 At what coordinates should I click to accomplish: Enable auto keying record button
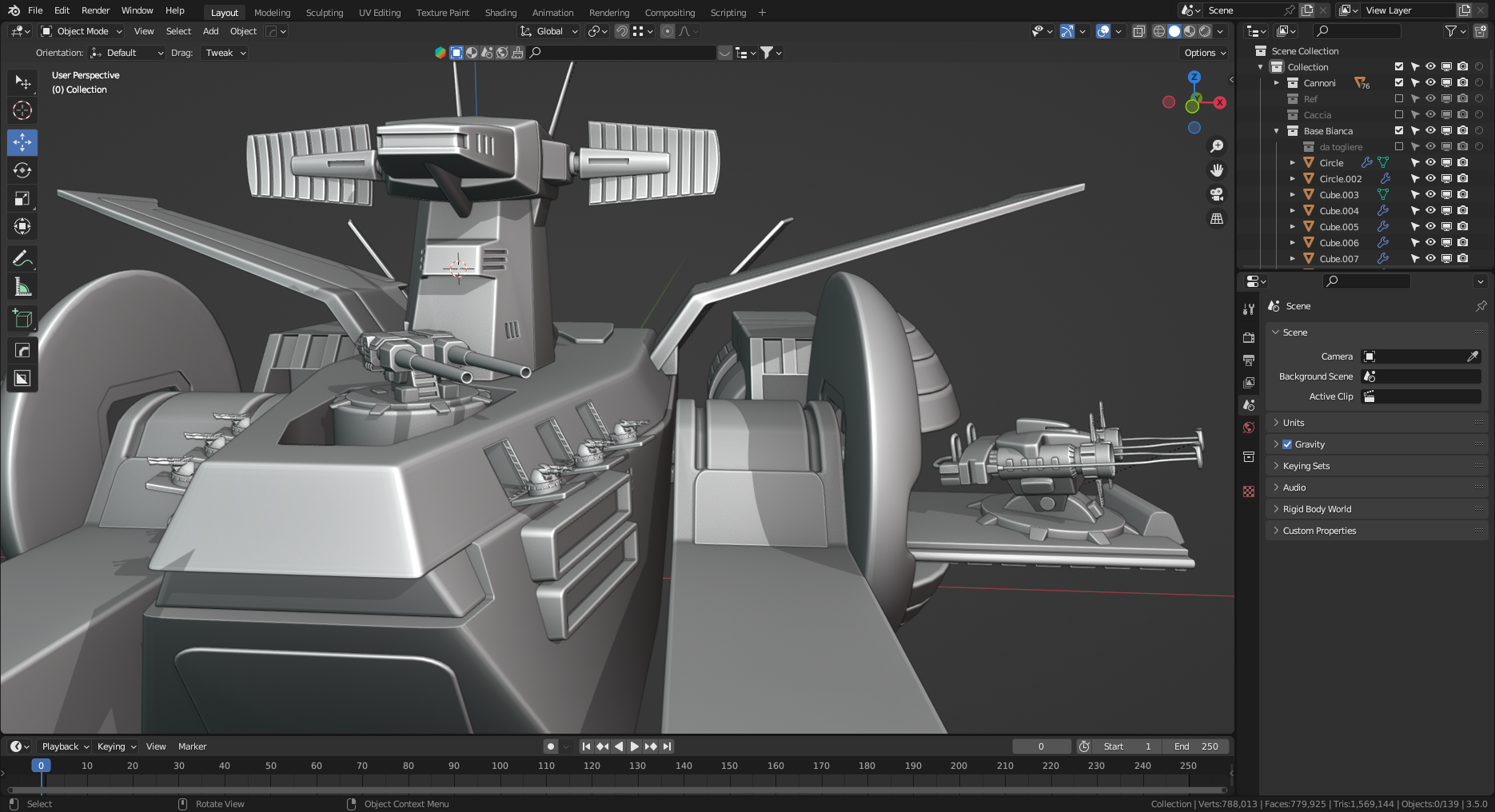[551, 746]
